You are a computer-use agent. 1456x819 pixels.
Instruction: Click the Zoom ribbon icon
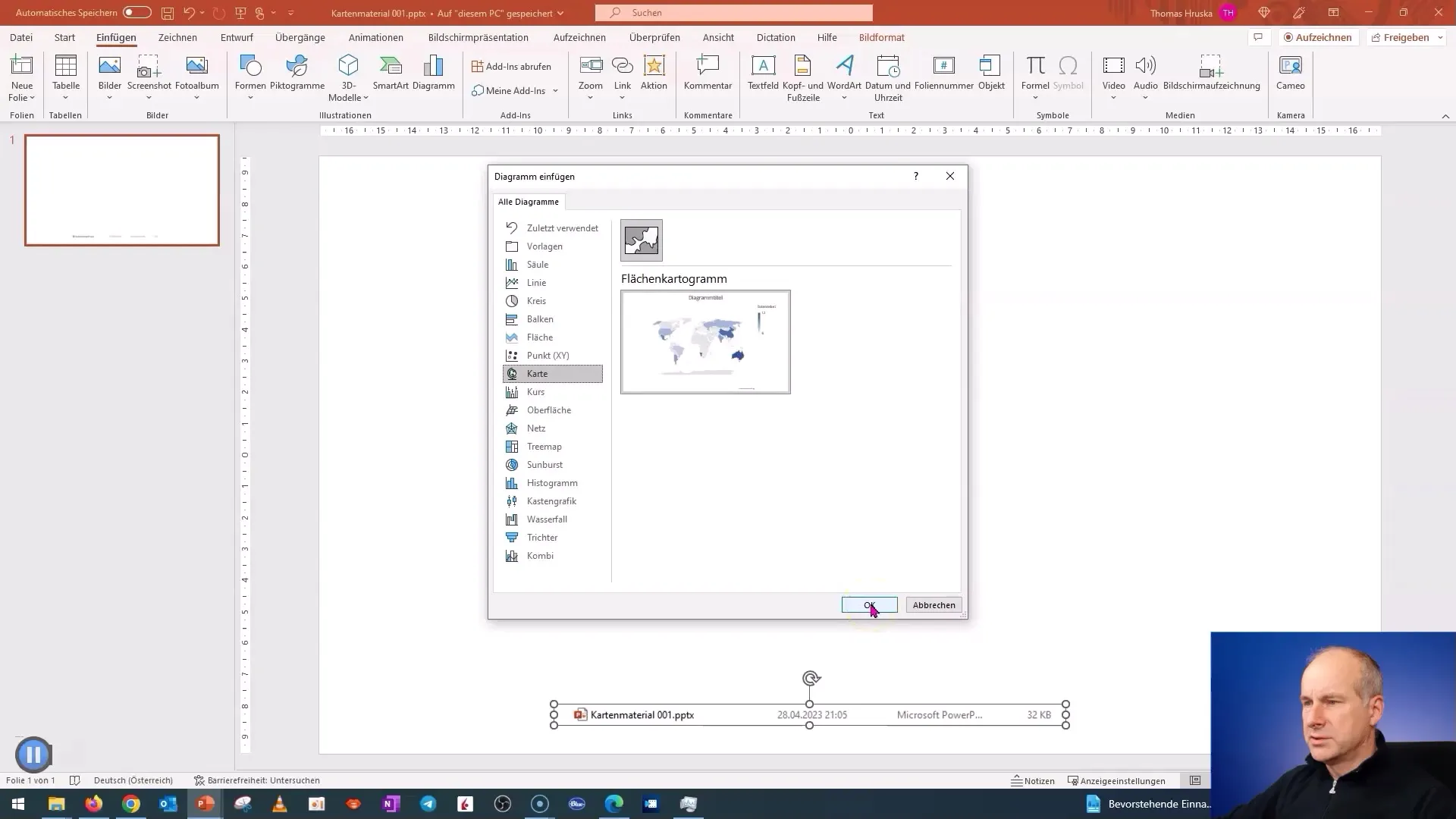coord(591,67)
